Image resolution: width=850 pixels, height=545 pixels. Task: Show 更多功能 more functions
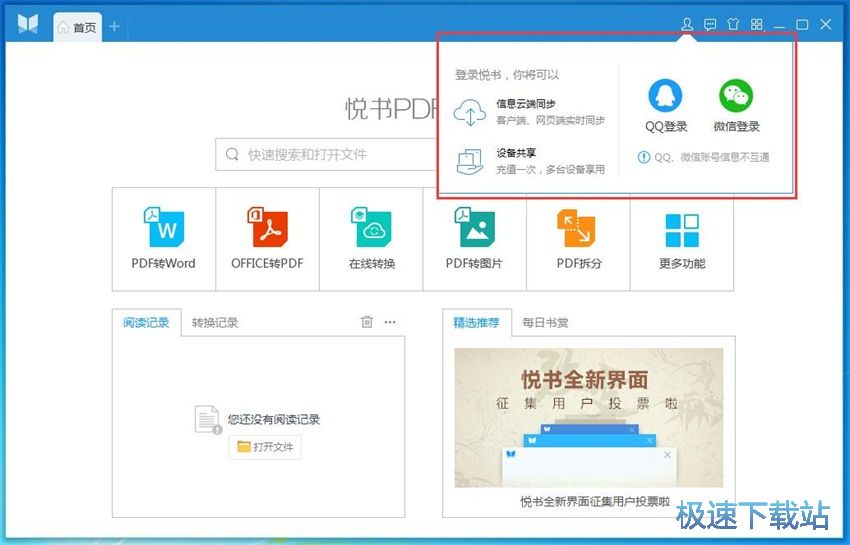682,239
